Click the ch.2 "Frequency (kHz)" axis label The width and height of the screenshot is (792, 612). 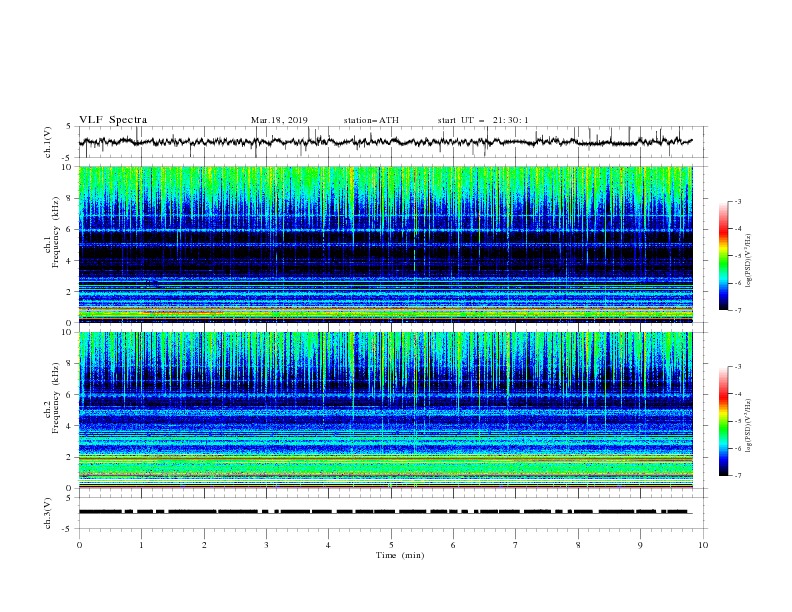coord(55,398)
